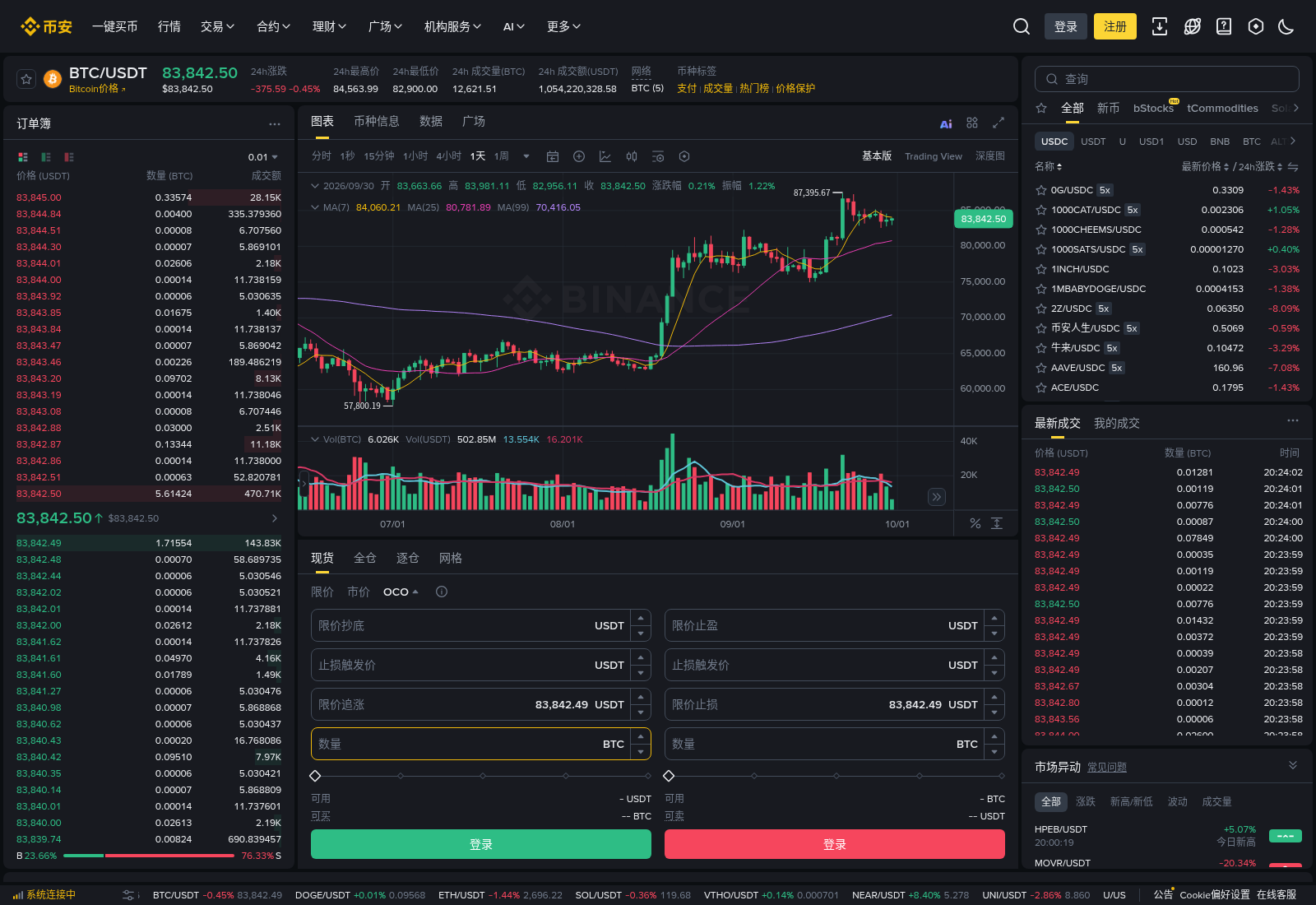
Task: Open the 订单簿 more options menu
Action: click(275, 123)
